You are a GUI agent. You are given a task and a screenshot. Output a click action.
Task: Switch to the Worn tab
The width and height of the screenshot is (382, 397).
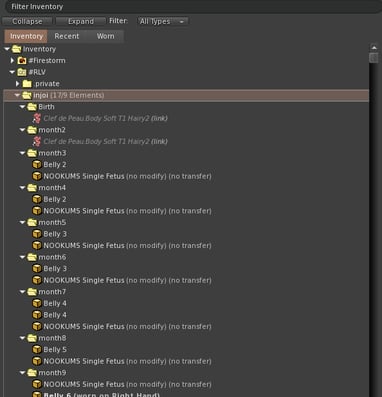click(105, 36)
